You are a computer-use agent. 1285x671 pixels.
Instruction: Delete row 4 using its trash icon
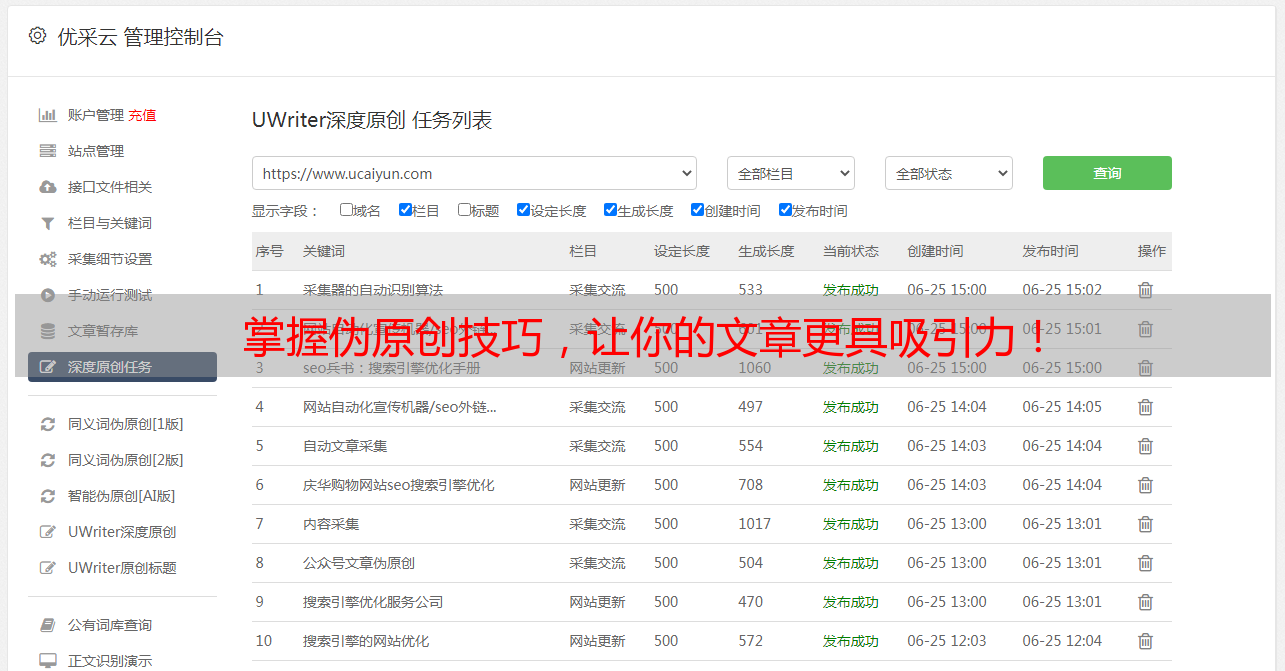[x=1145, y=407]
